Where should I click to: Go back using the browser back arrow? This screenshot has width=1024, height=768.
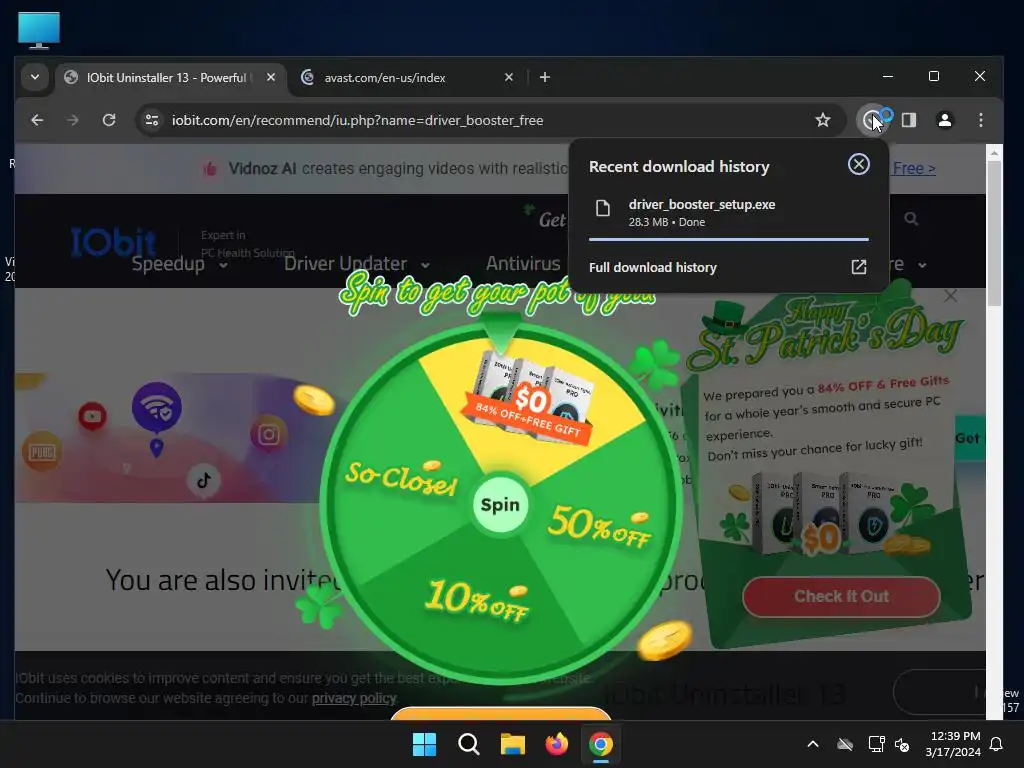[x=37, y=120]
